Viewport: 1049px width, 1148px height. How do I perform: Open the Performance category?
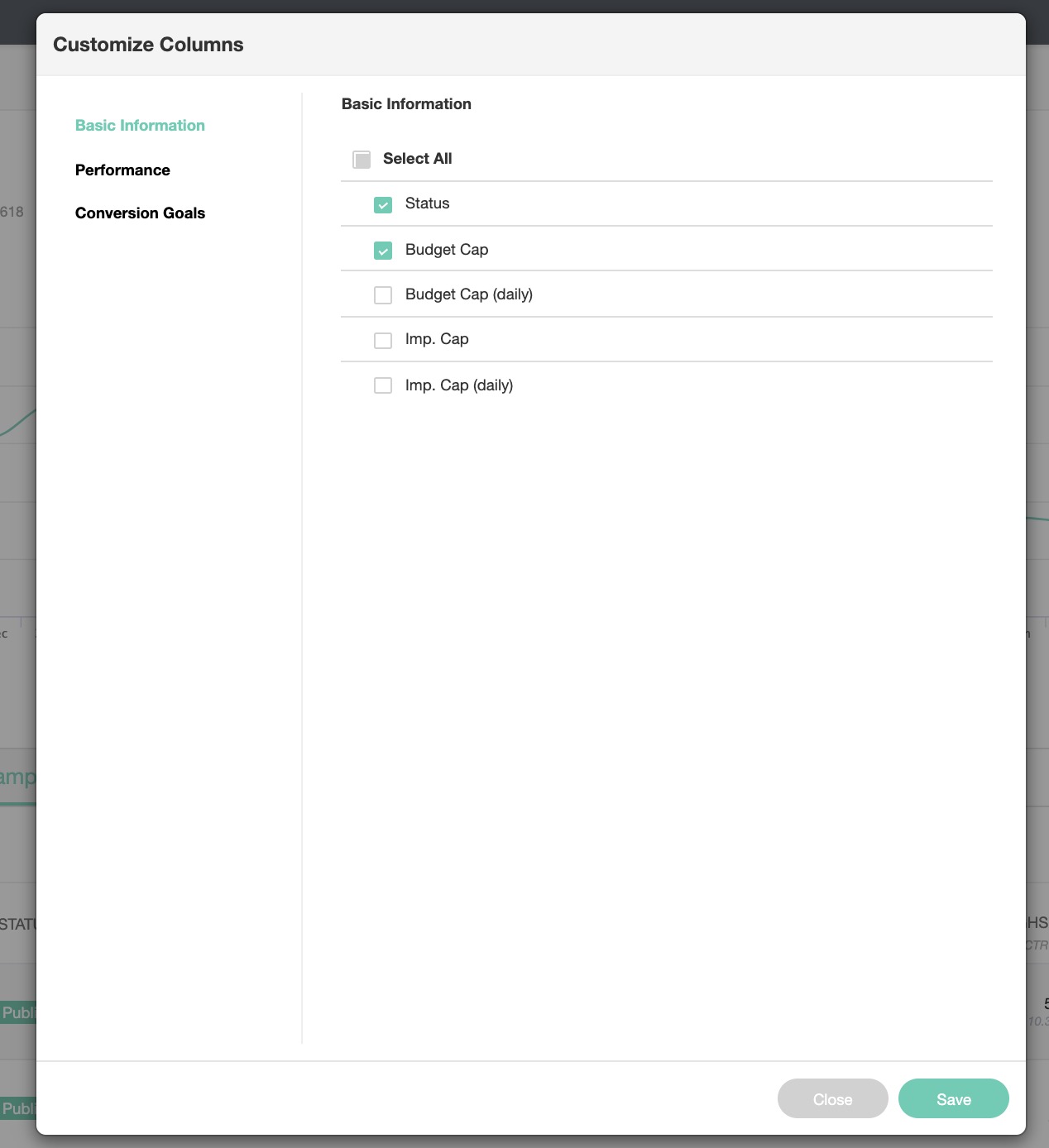tap(122, 170)
